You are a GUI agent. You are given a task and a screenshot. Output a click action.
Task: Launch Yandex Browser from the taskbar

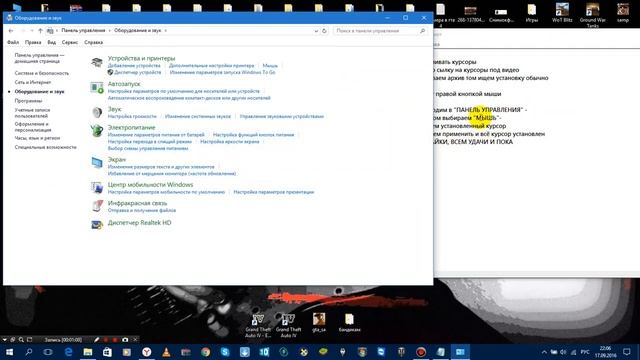[x=147, y=352]
